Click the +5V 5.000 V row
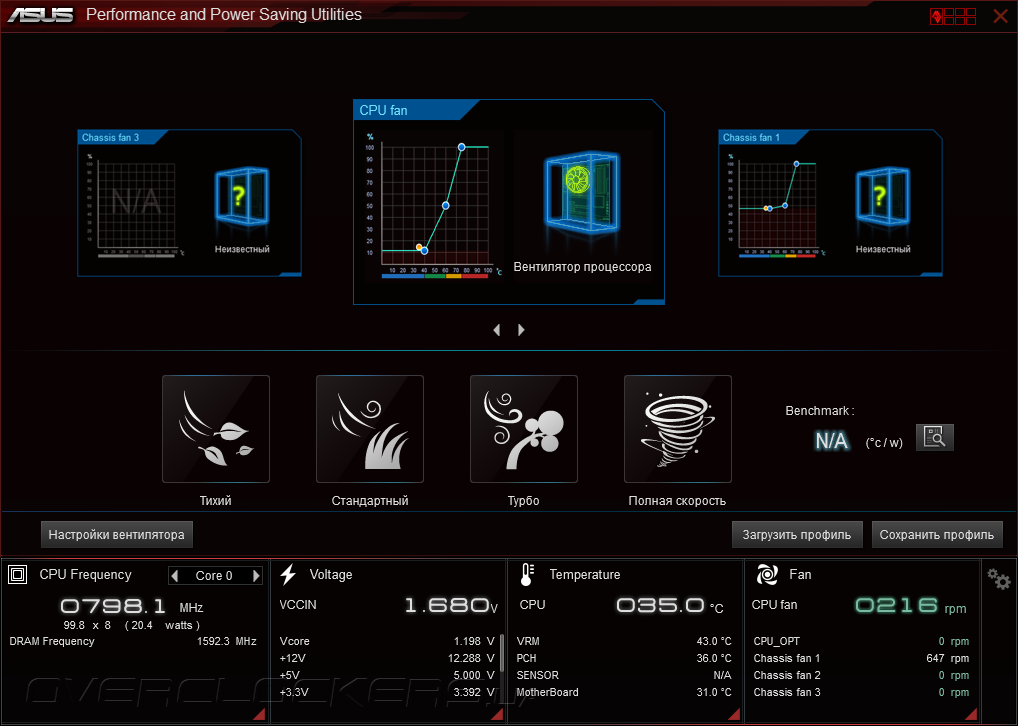This screenshot has width=1018, height=726. coord(387,675)
